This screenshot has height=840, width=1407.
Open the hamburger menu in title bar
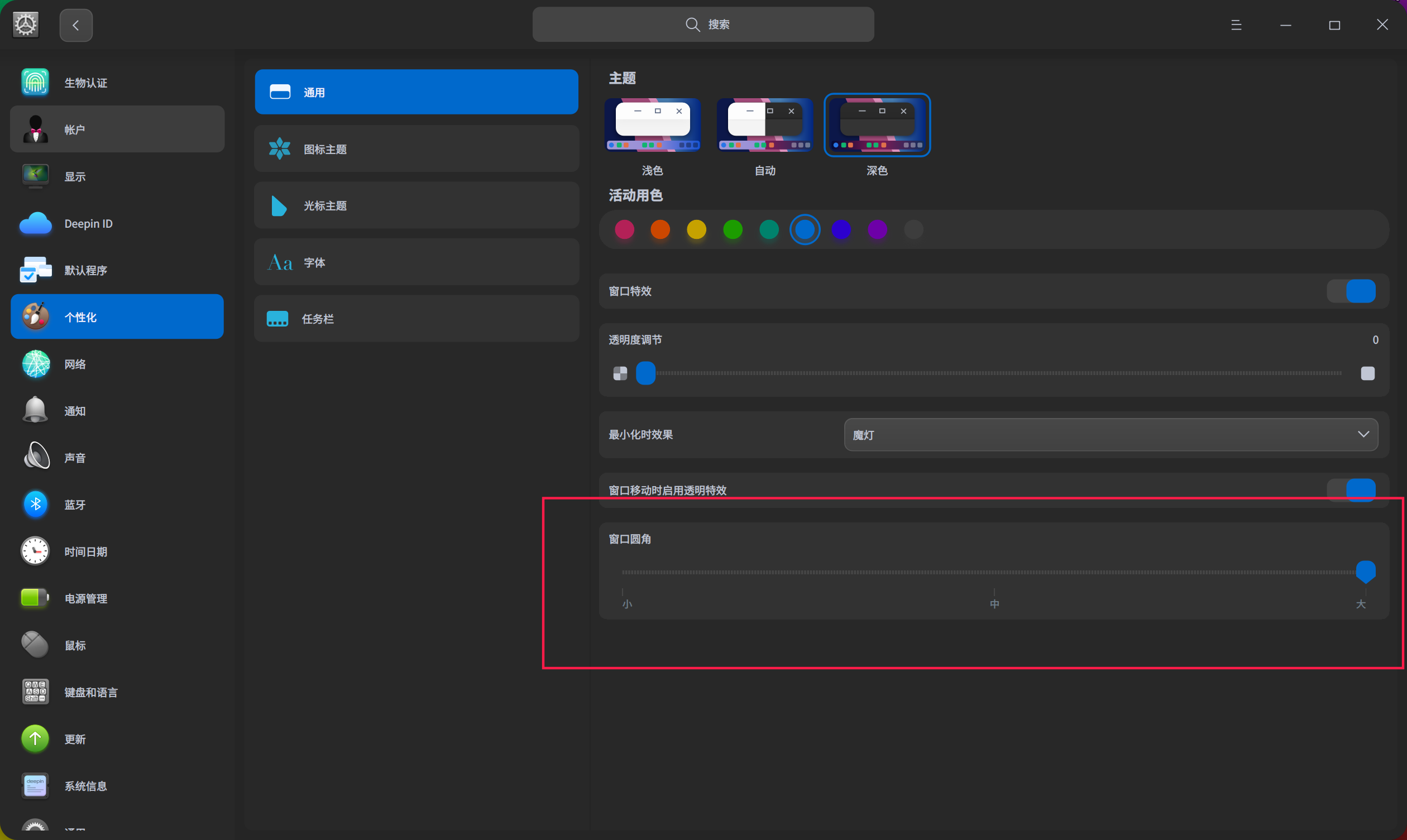coord(1236,25)
